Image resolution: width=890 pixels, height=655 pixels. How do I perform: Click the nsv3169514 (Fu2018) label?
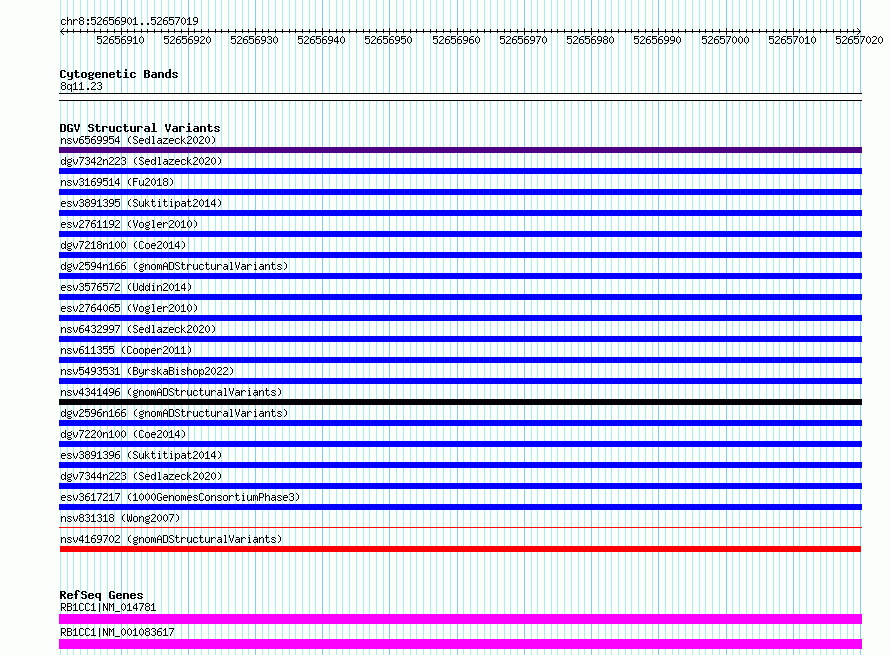tap(117, 182)
